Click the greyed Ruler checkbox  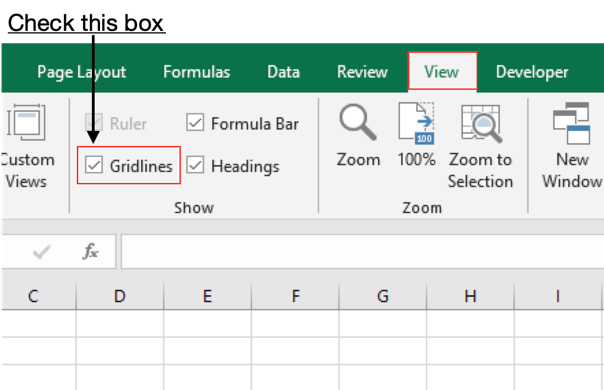point(94,123)
